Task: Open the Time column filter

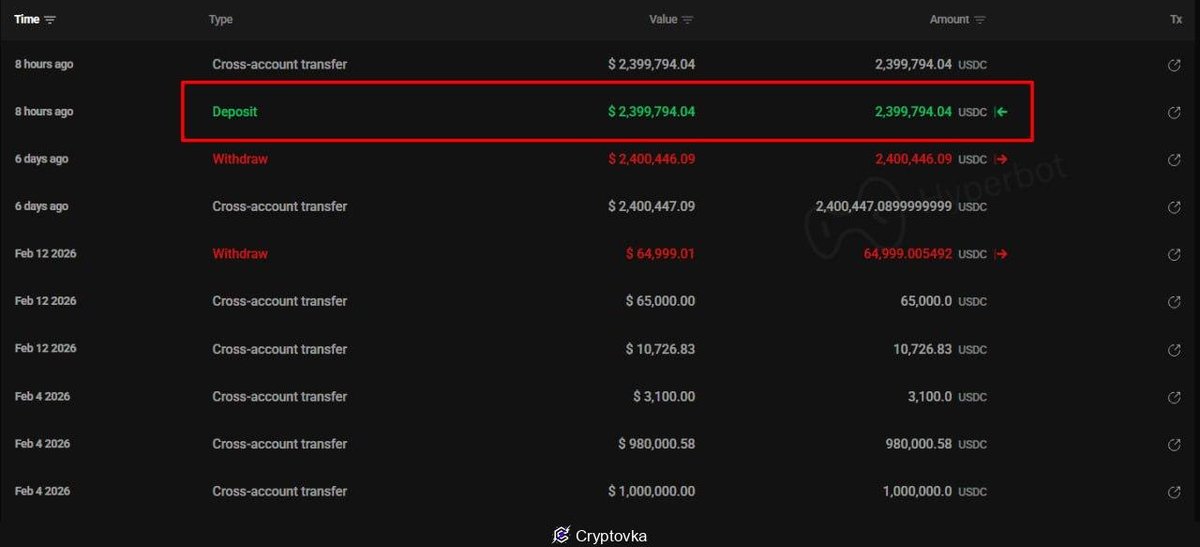Action: point(50,20)
